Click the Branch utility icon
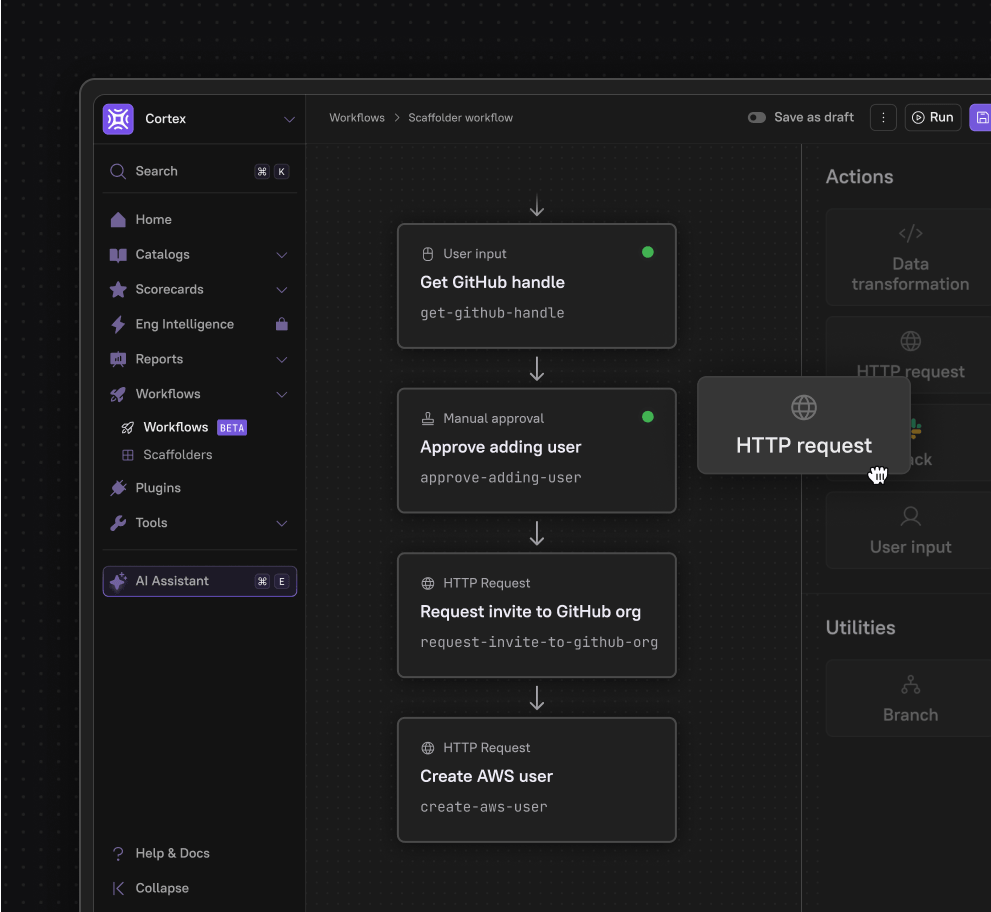This screenshot has height=912, width=991. (910, 685)
